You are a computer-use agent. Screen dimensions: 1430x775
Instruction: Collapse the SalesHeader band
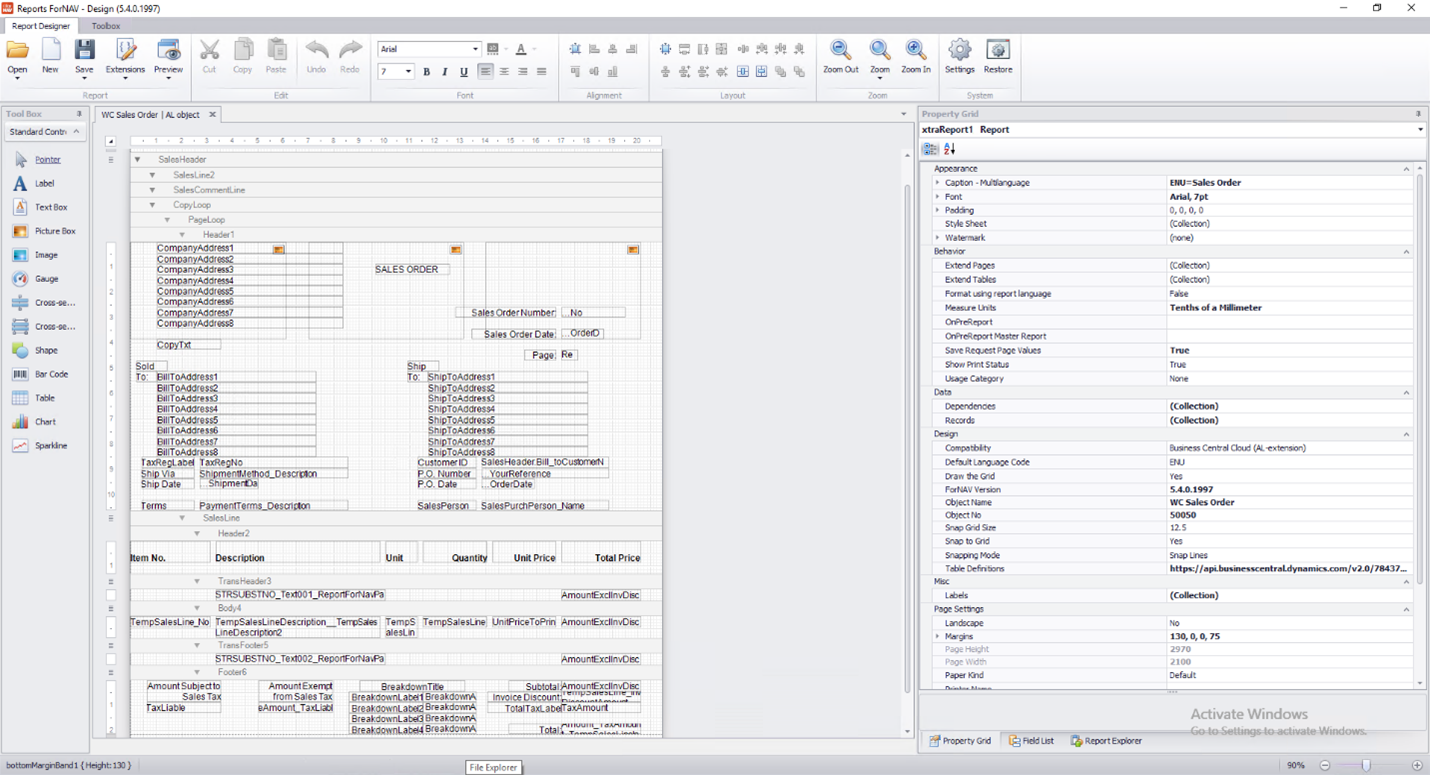pyautogui.click(x=137, y=158)
